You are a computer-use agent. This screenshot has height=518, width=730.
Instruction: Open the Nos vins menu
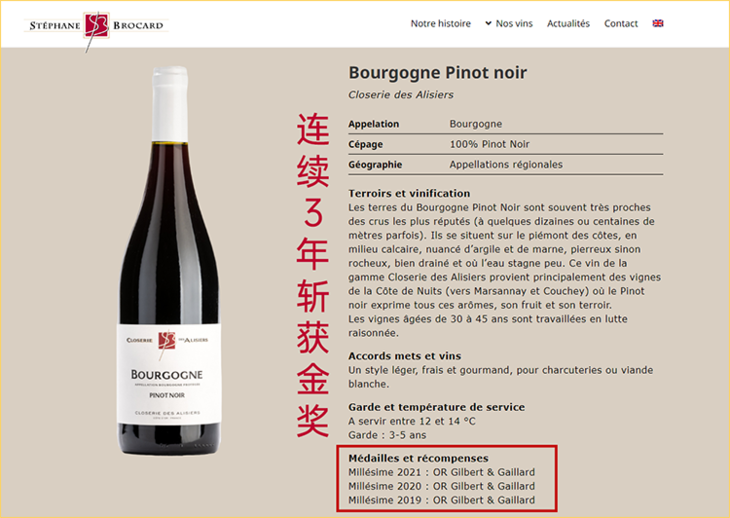(x=514, y=23)
